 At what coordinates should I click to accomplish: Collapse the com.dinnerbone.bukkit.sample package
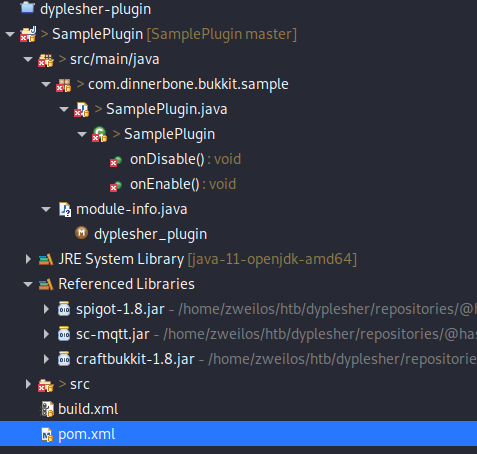(46, 84)
